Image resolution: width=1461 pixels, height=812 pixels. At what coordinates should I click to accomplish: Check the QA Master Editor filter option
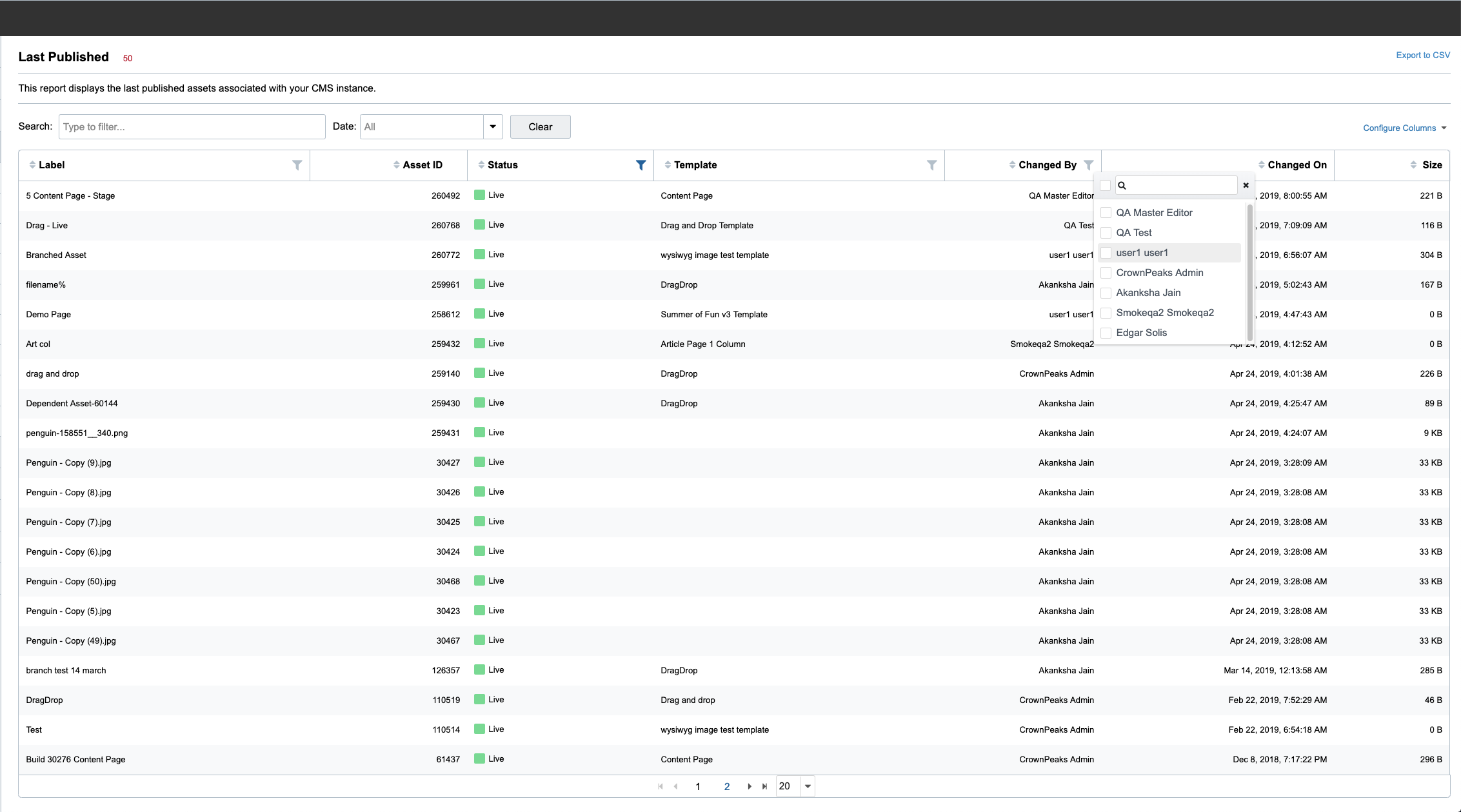pyautogui.click(x=1106, y=213)
